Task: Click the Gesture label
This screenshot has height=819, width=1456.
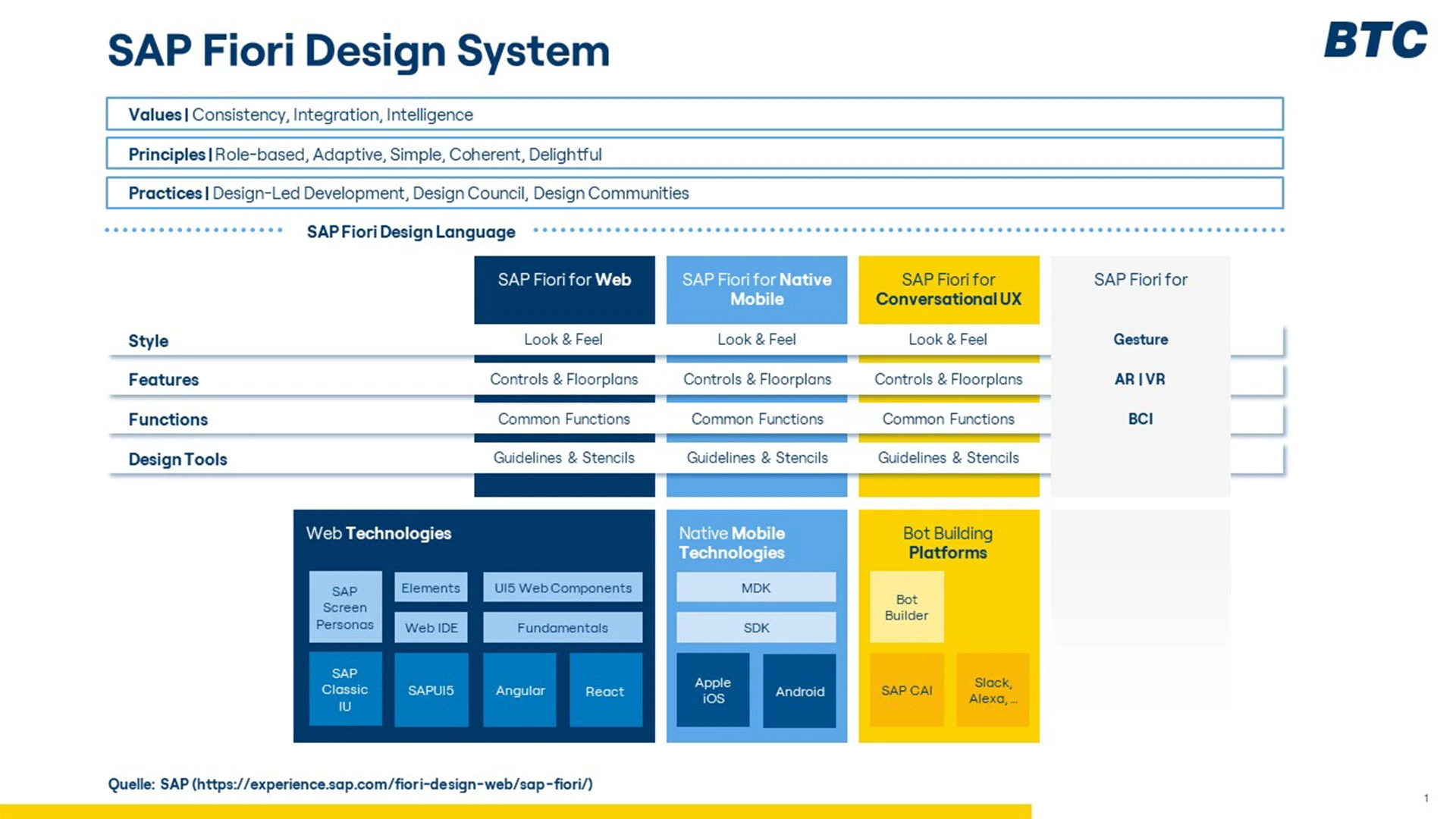Action: [x=1141, y=339]
